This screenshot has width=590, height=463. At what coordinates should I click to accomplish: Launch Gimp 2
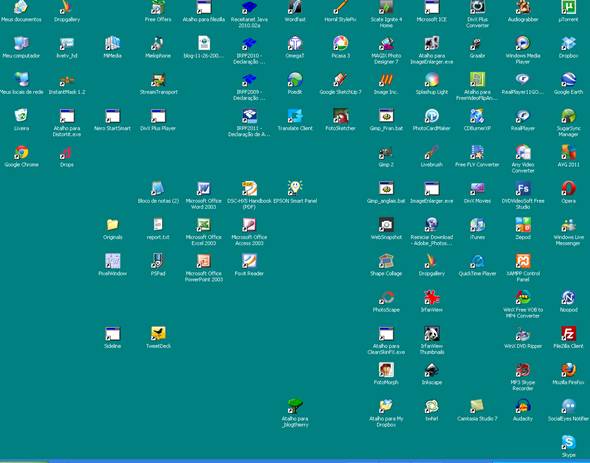click(x=386, y=152)
